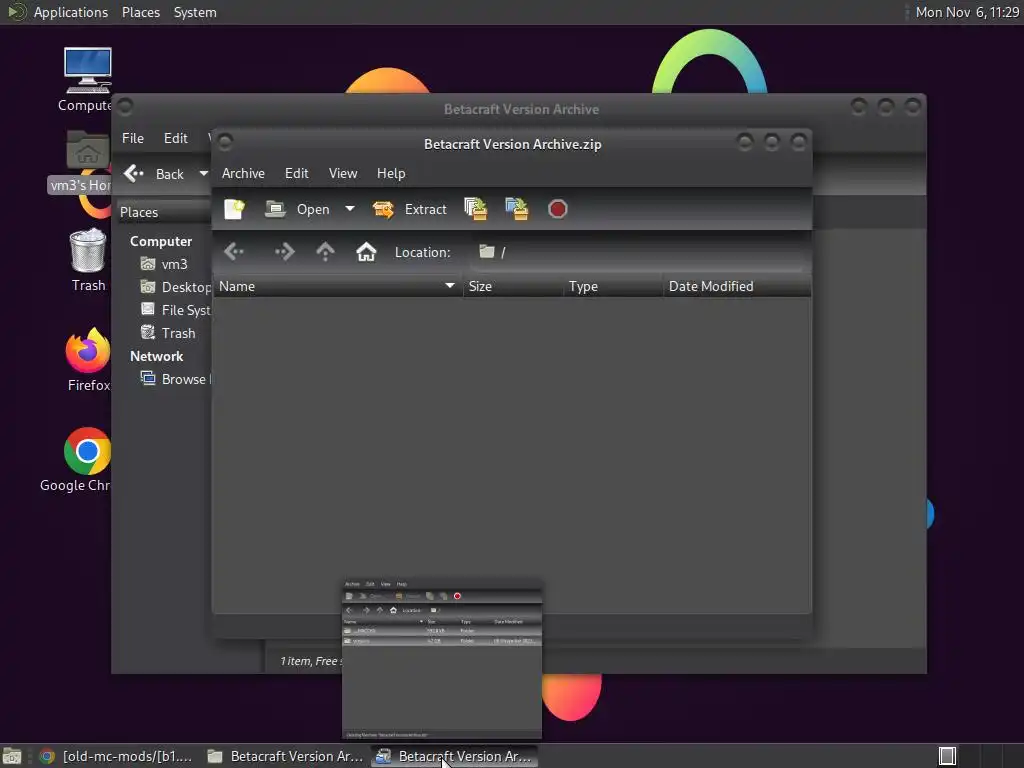Viewport: 1024px width, 768px height.
Task: Launch Google Chrome from desktop
Action: [76, 460]
